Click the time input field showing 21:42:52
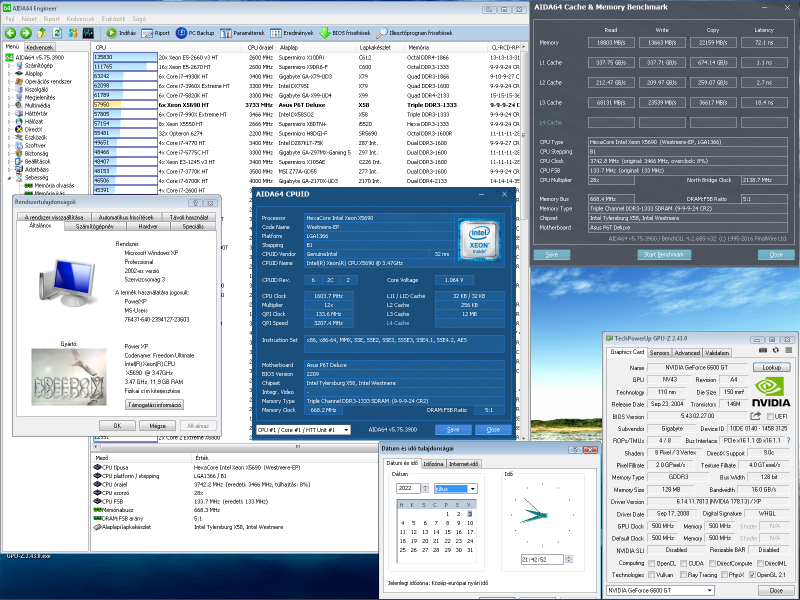The height and width of the screenshot is (600, 800). coord(542,559)
